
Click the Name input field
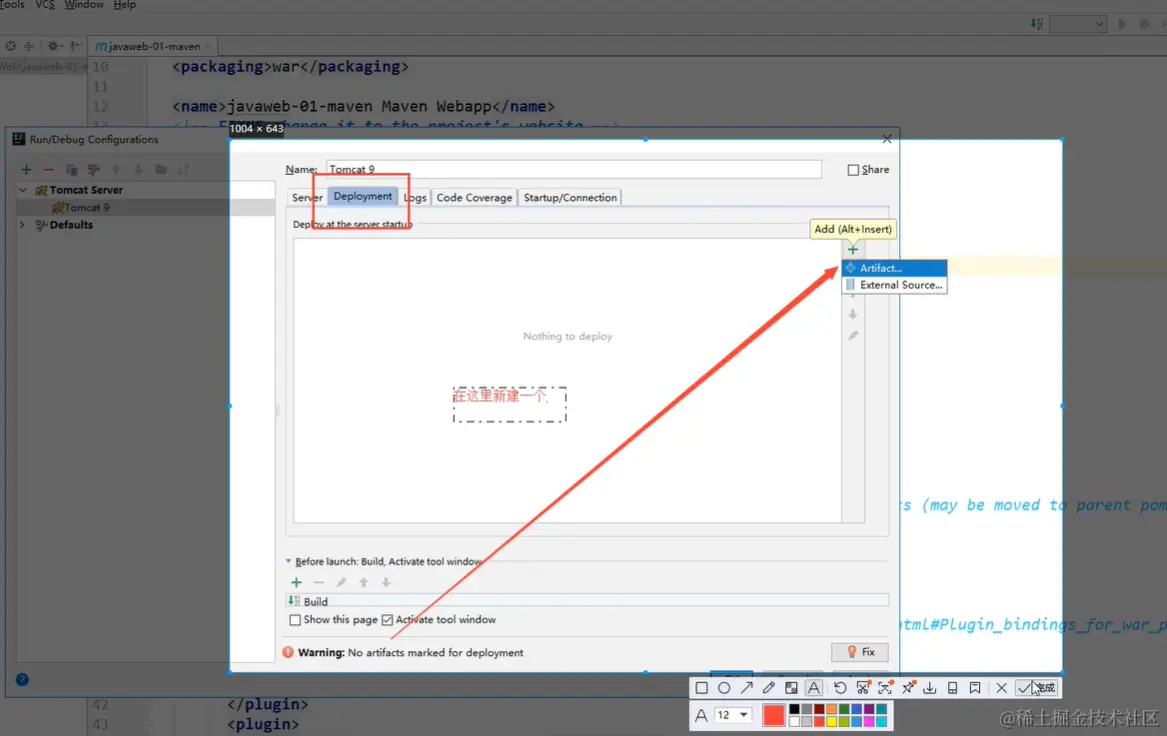574,169
